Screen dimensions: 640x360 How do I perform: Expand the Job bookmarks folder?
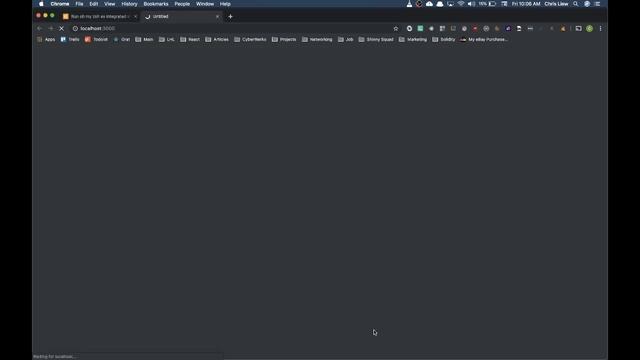346,40
